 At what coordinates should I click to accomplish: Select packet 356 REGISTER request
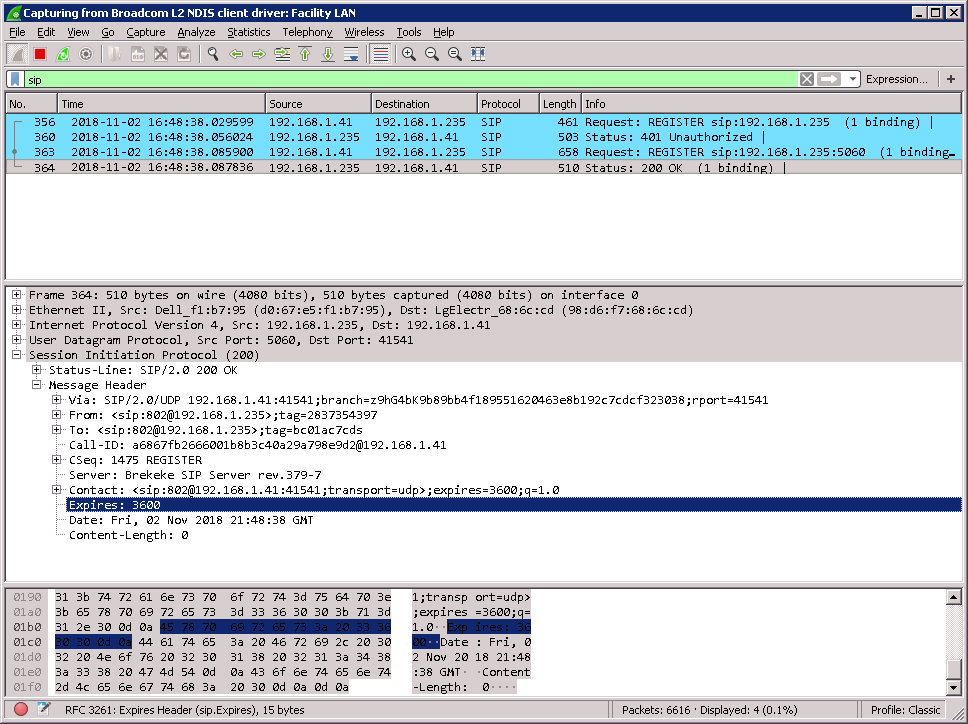[x=483, y=122]
